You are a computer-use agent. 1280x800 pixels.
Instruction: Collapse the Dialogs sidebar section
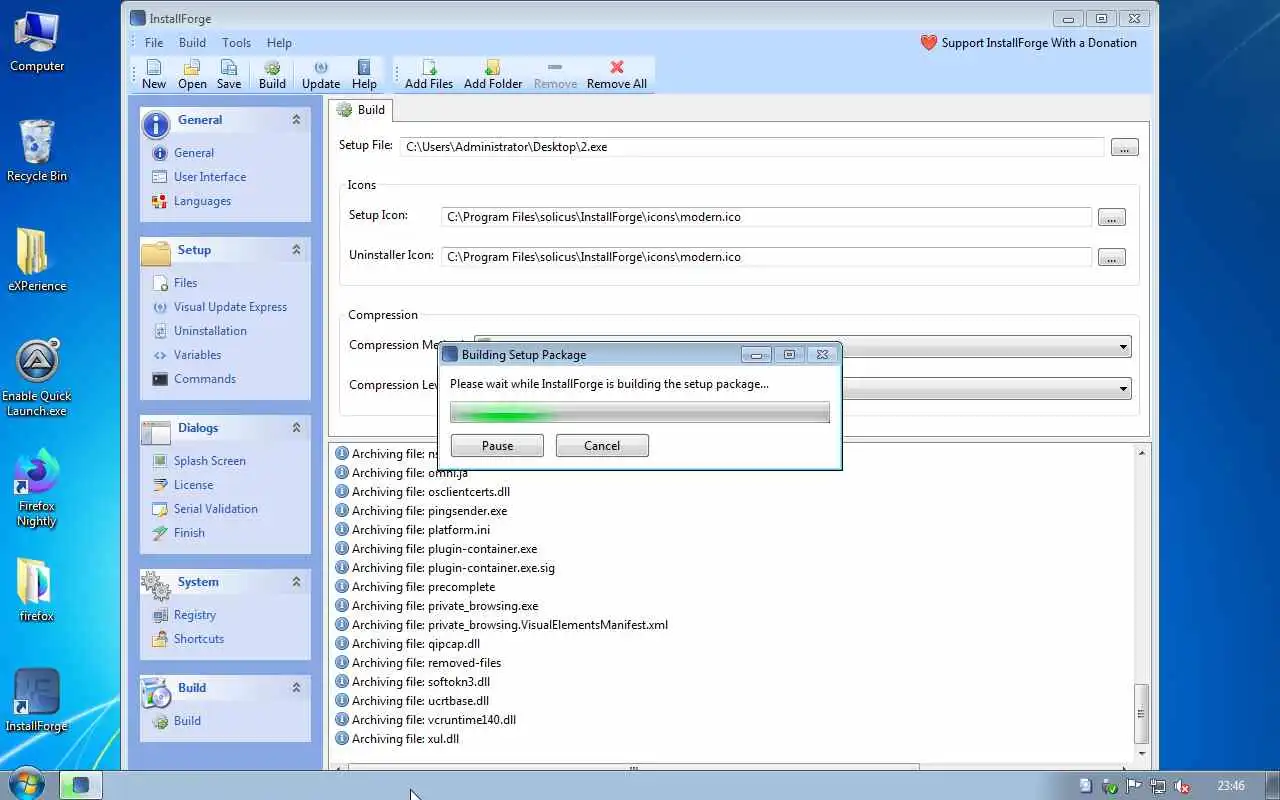coord(296,428)
